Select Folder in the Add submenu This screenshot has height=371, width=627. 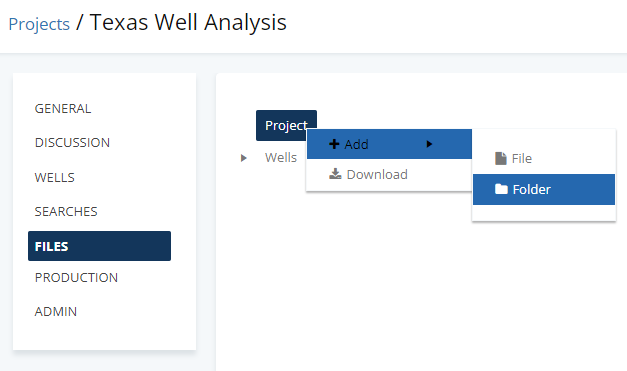coord(544,189)
